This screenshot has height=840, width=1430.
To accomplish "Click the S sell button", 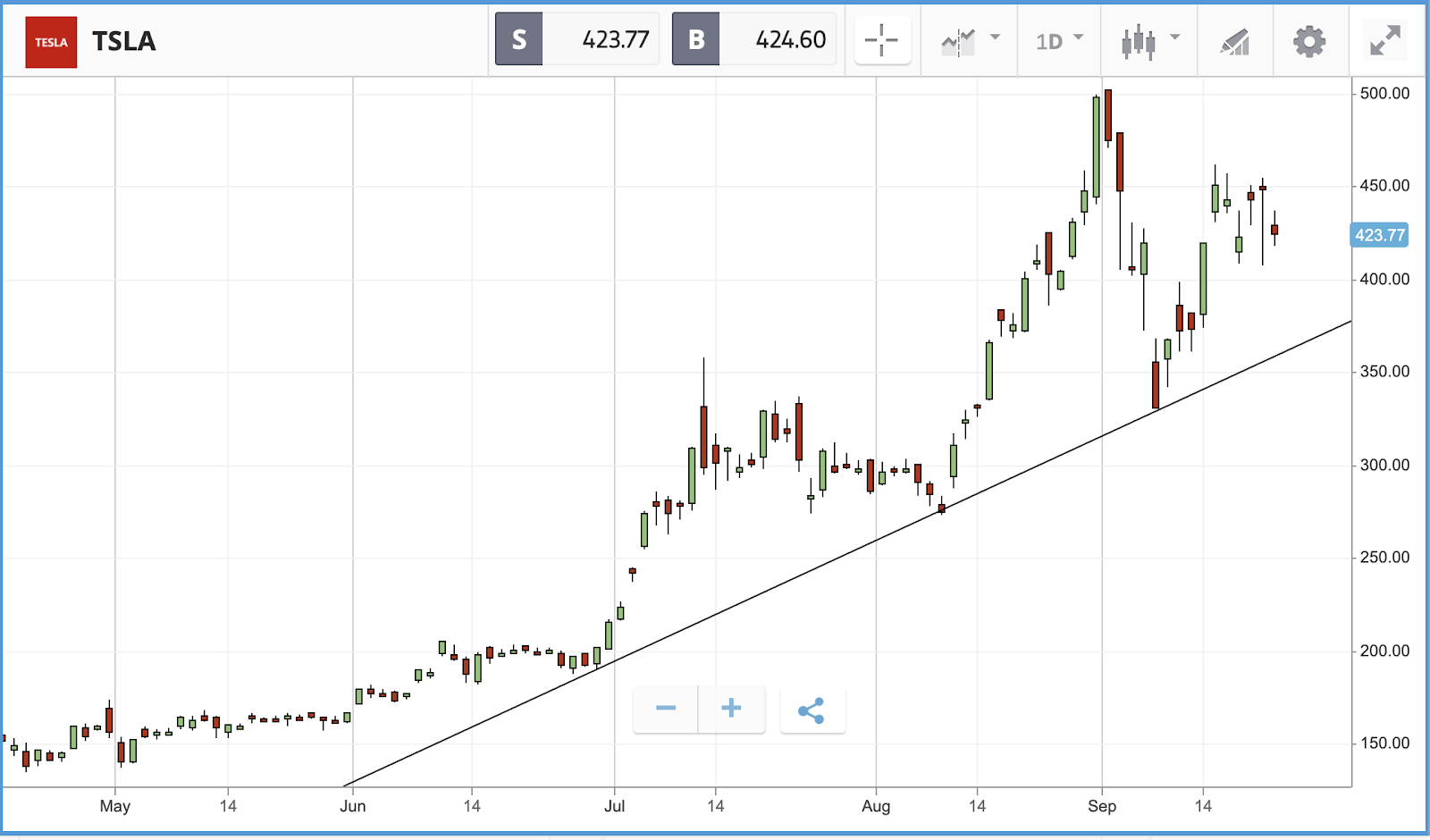I will (519, 39).
